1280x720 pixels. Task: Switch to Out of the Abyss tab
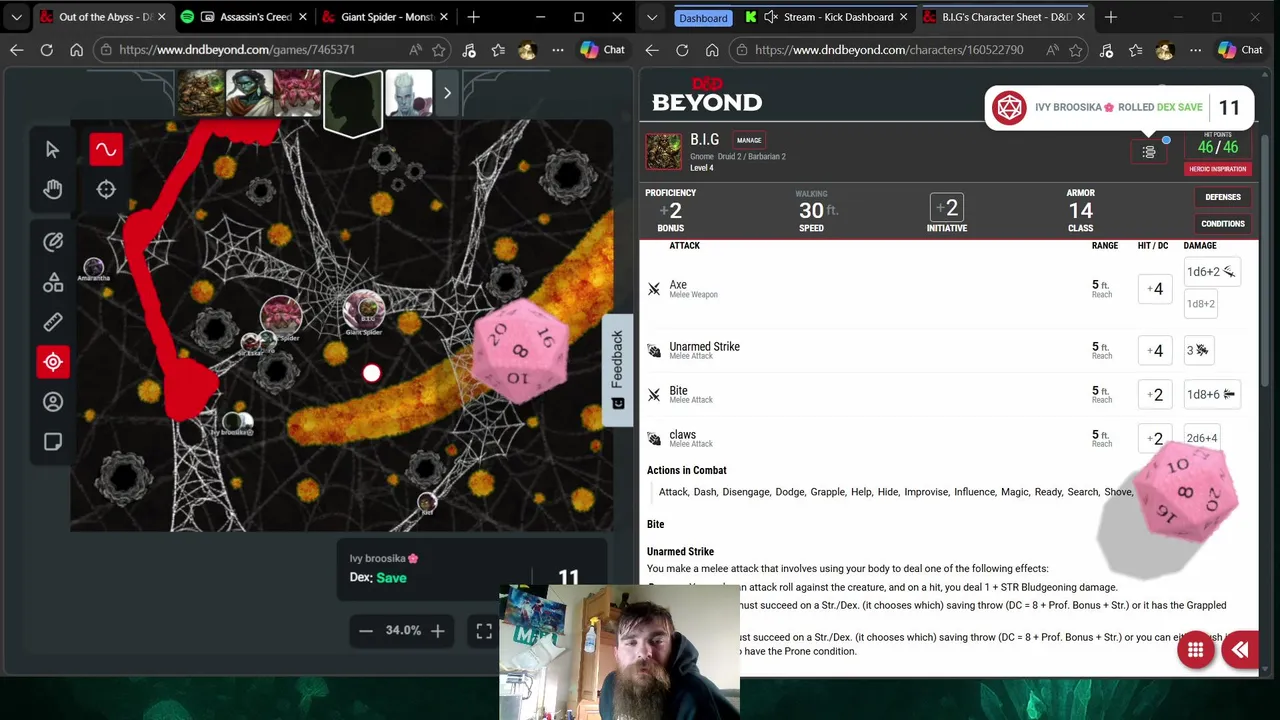[x=105, y=17]
